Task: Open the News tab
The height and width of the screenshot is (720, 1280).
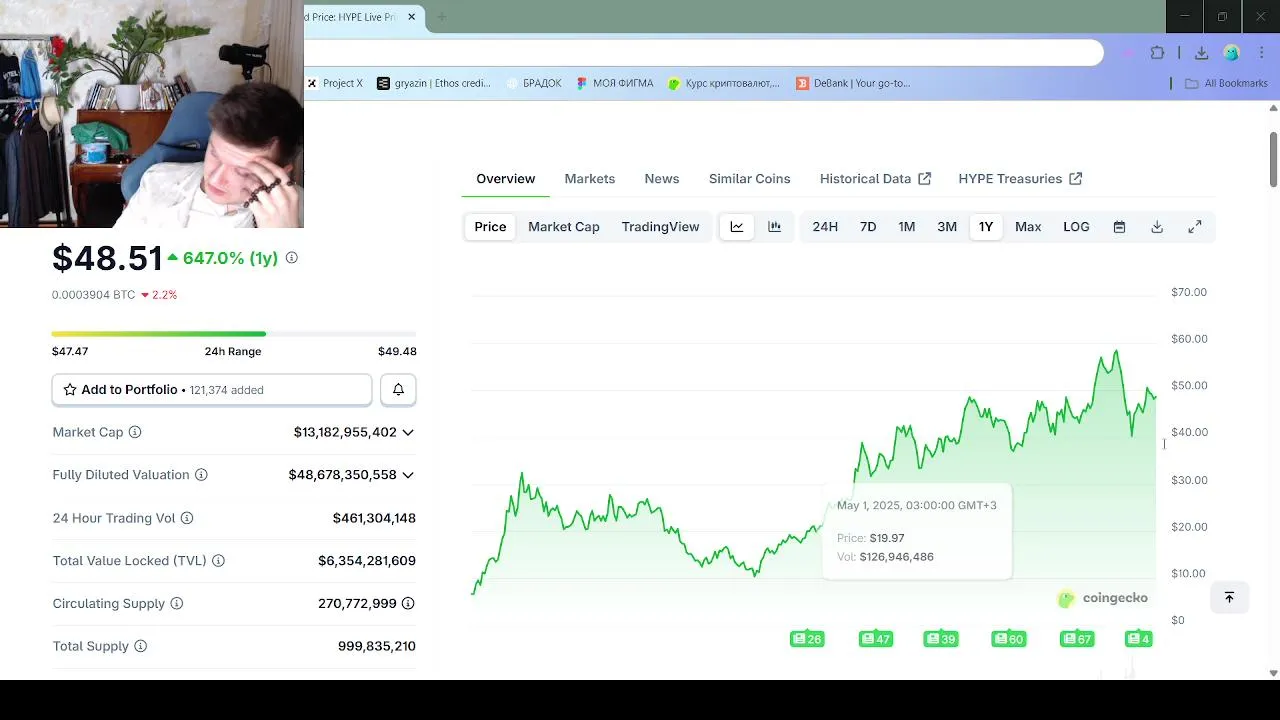Action: (662, 179)
